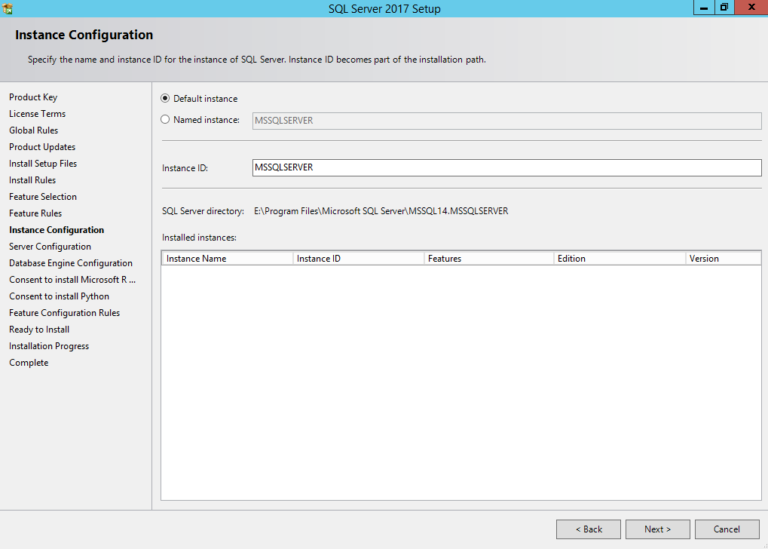Select Feature Configuration Rules step
Screen dimensions: 768x549
(64, 313)
